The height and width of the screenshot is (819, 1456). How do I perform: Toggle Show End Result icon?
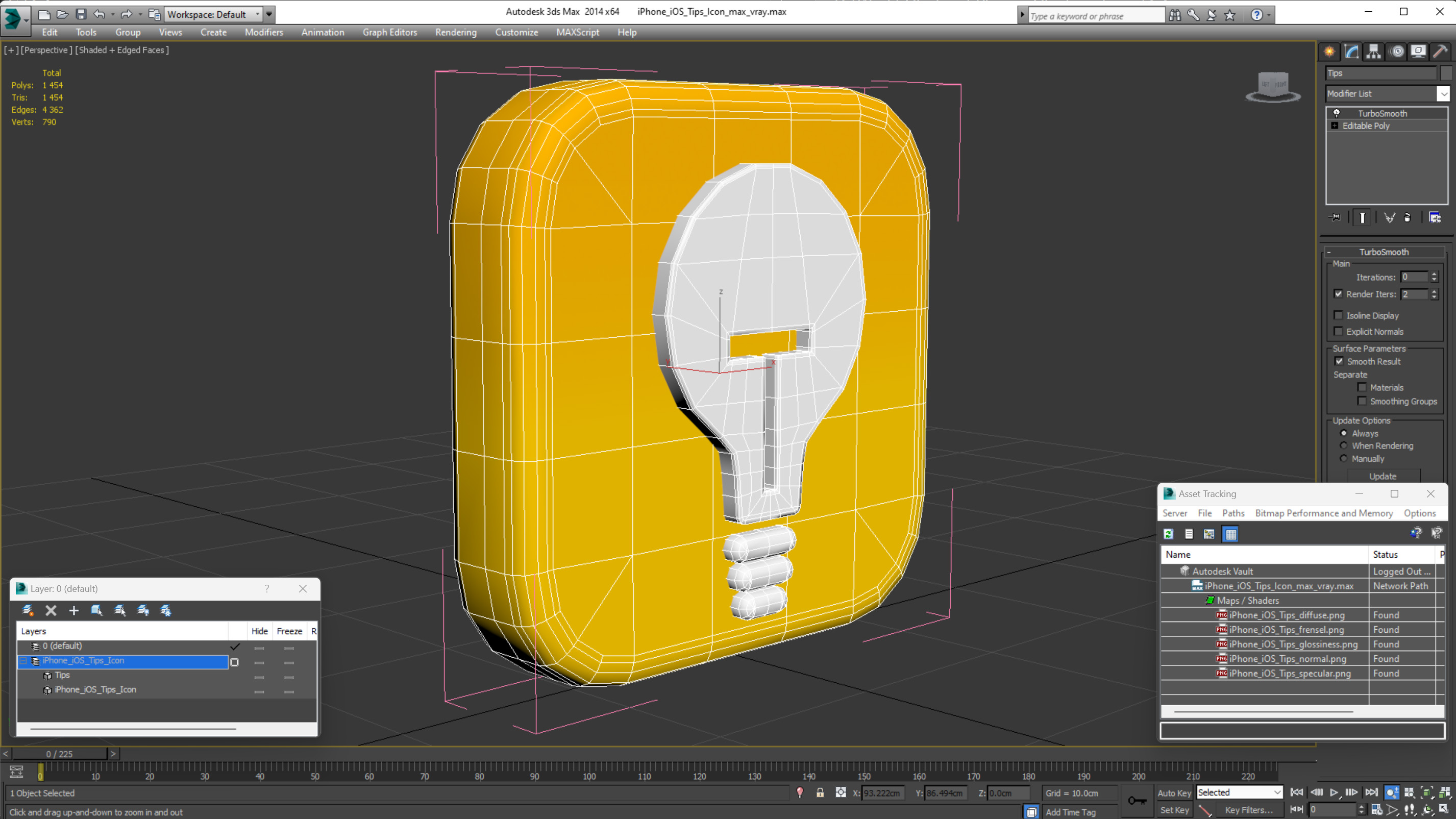(x=1362, y=217)
